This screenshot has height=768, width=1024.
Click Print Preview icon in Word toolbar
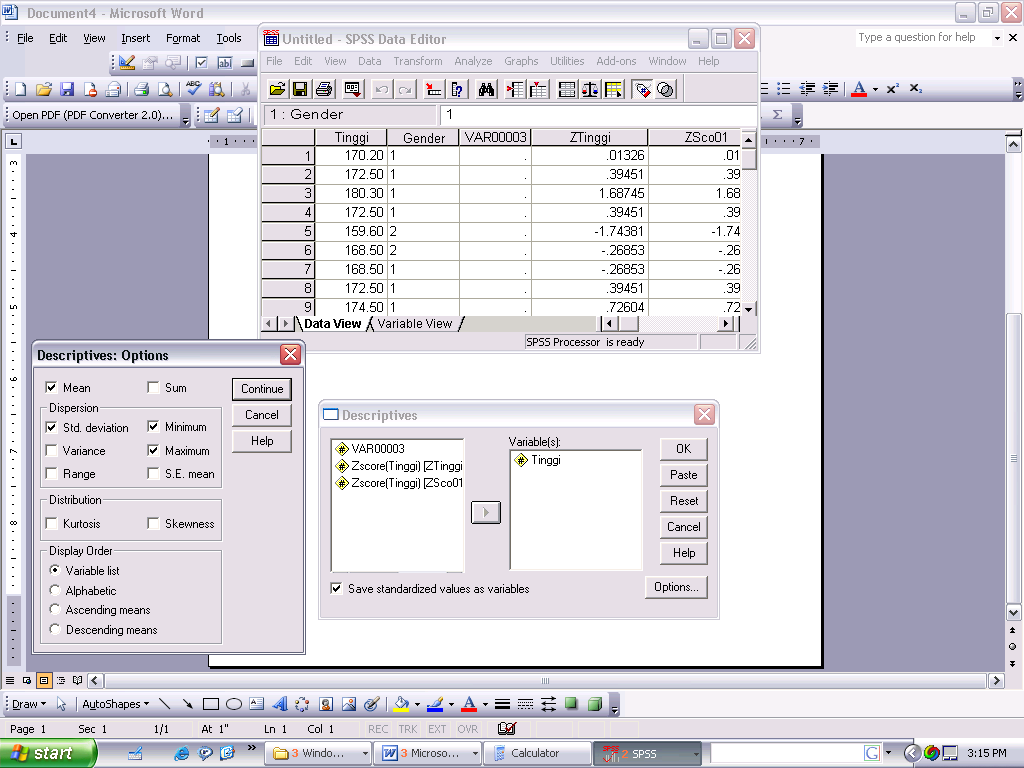(165, 89)
